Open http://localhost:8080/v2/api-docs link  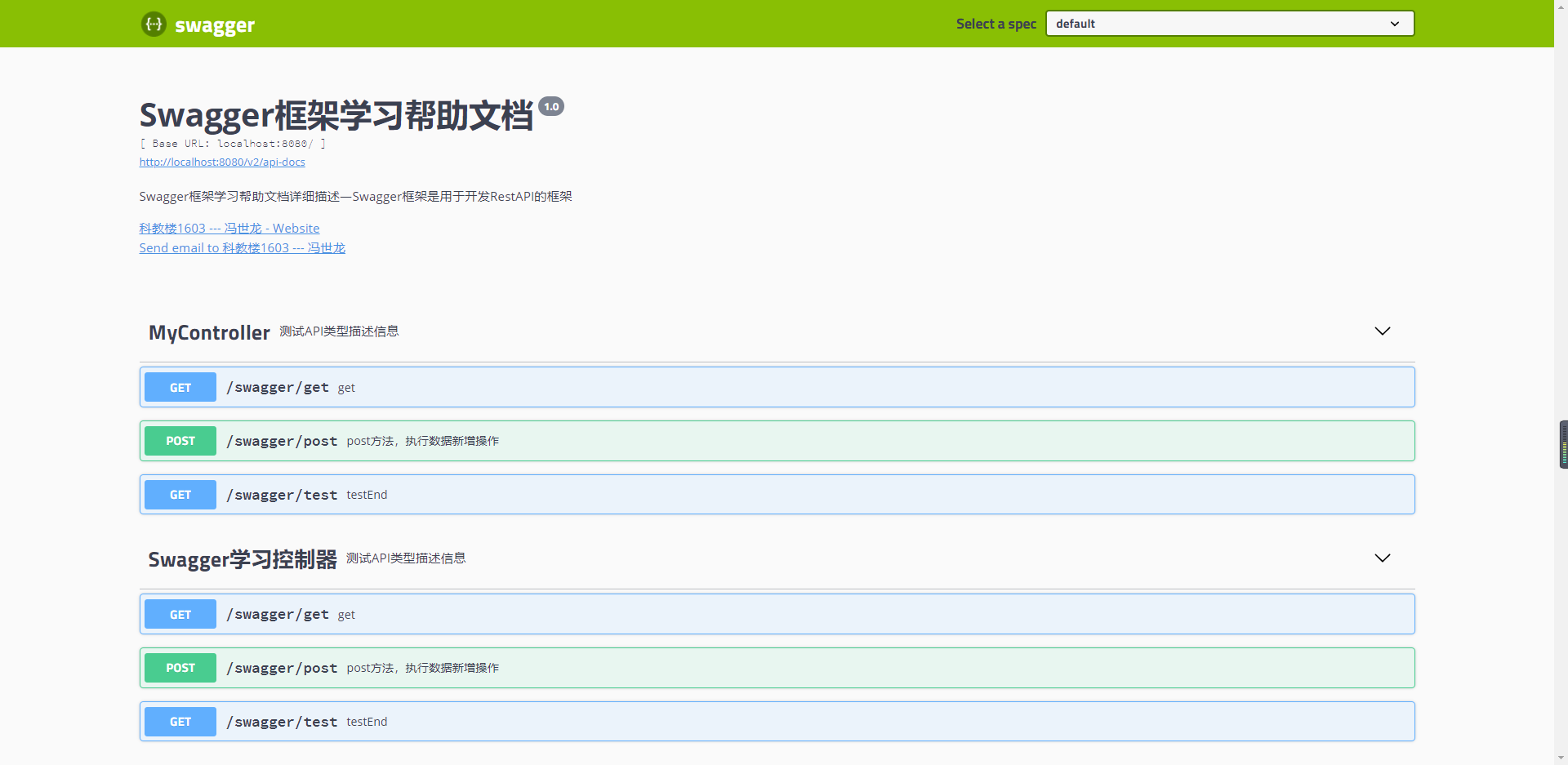(221, 162)
